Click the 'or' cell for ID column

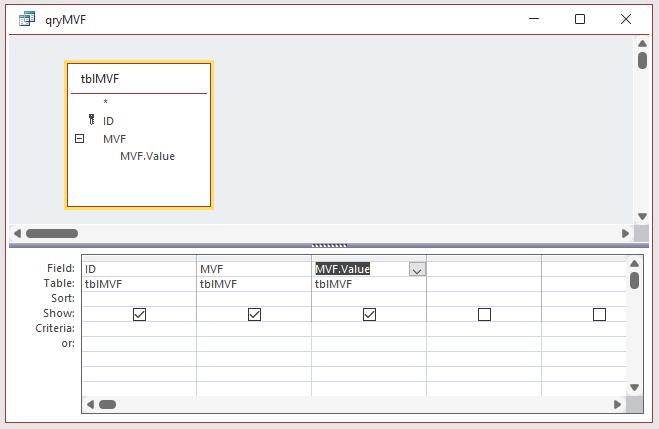(139, 344)
